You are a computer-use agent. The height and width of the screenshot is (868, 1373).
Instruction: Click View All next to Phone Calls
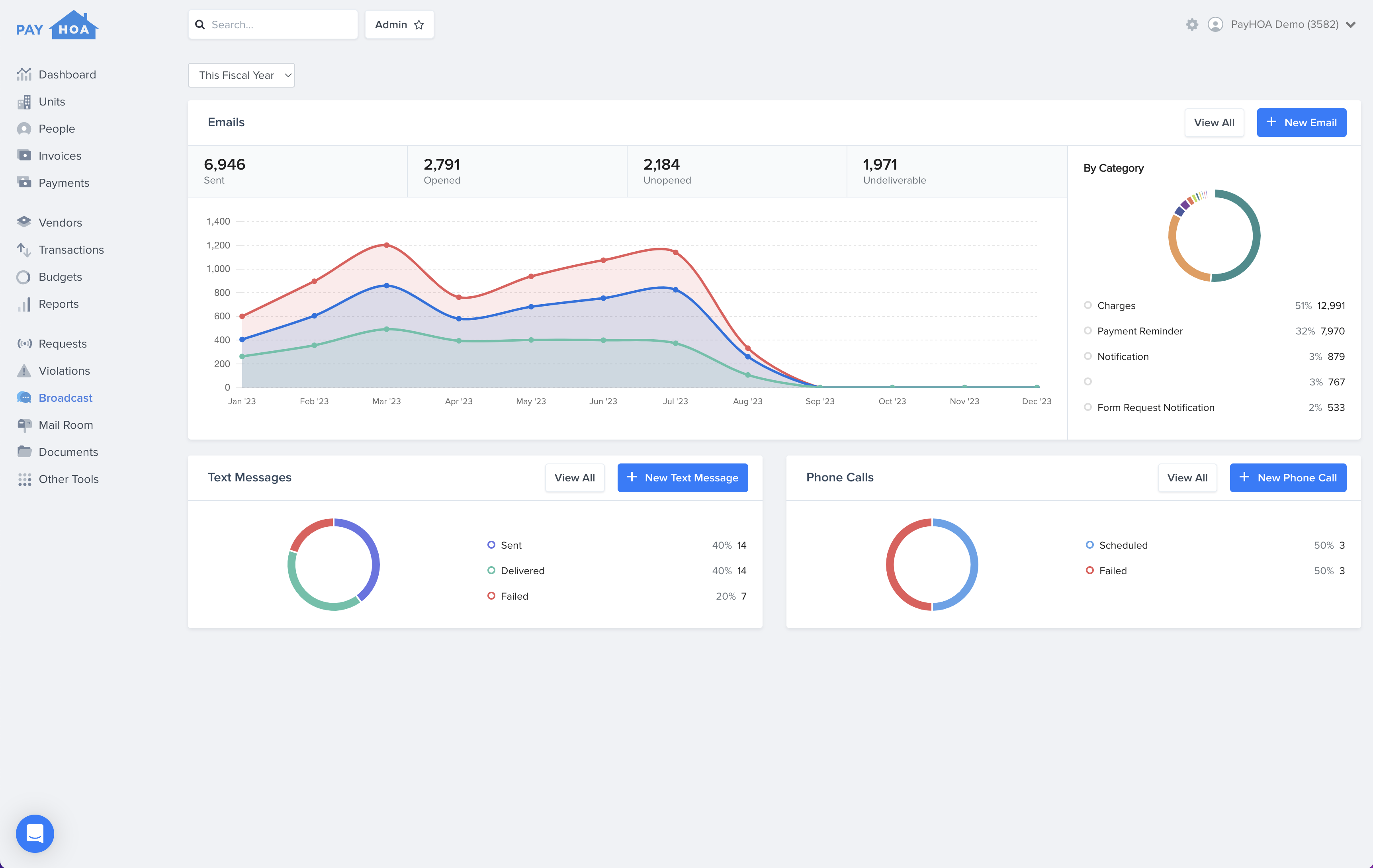pyautogui.click(x=1187, y=477)
